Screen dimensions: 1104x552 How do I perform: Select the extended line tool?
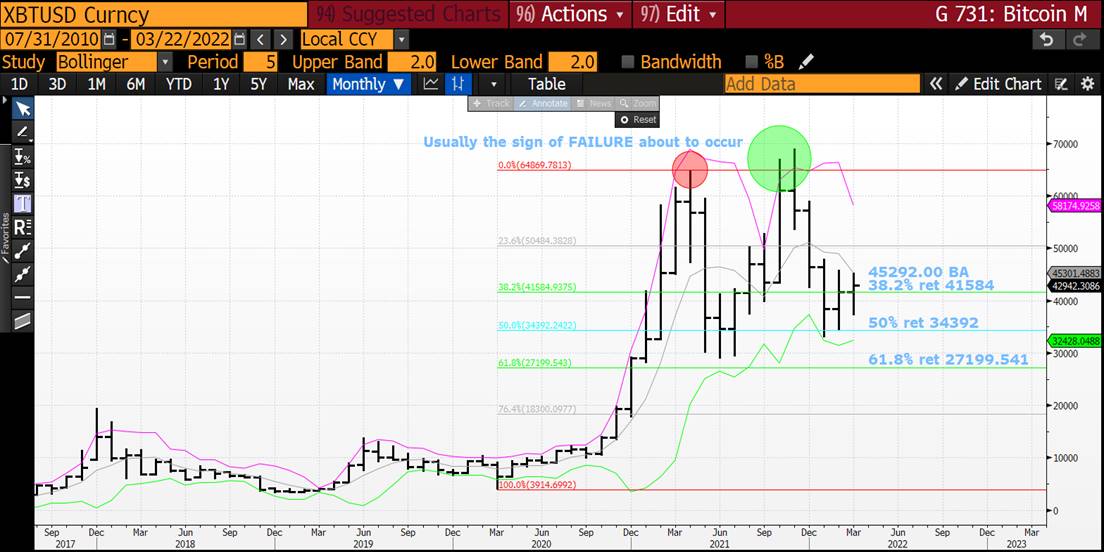[x=23, y=273]
